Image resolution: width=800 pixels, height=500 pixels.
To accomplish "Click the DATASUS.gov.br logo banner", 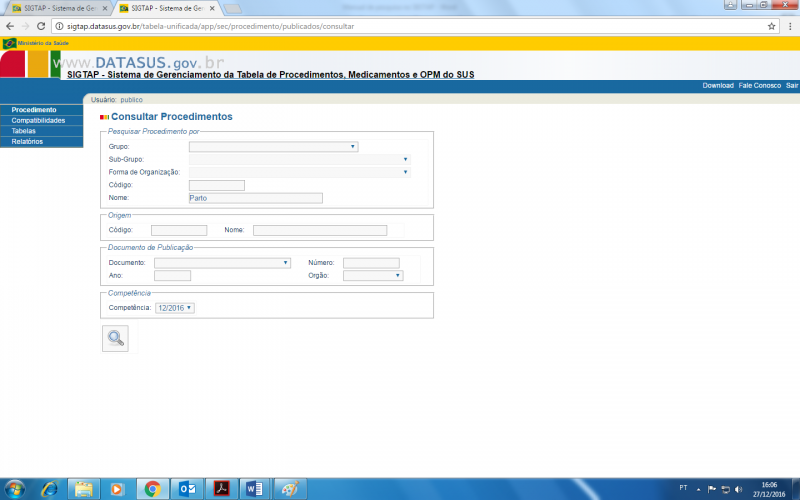I will click(138, 62).
